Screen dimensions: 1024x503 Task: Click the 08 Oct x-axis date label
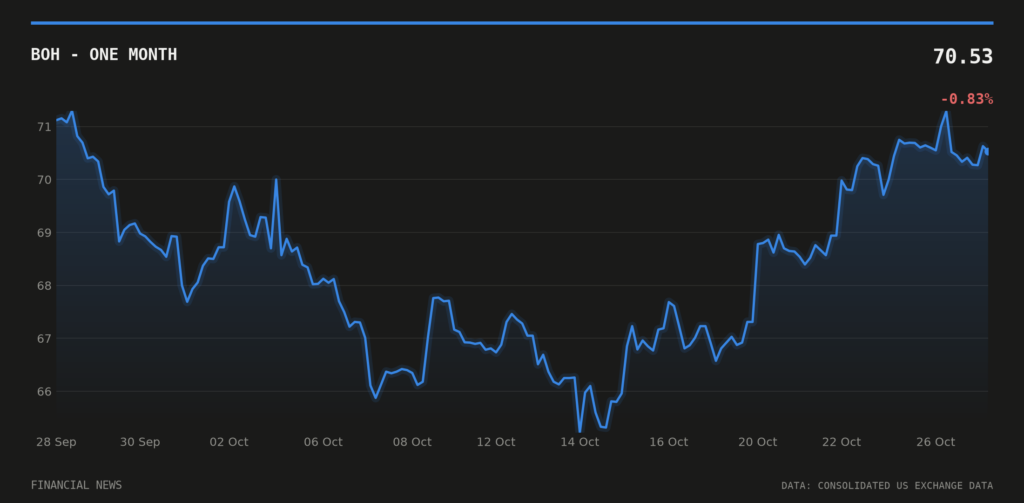tap(412, 442)
